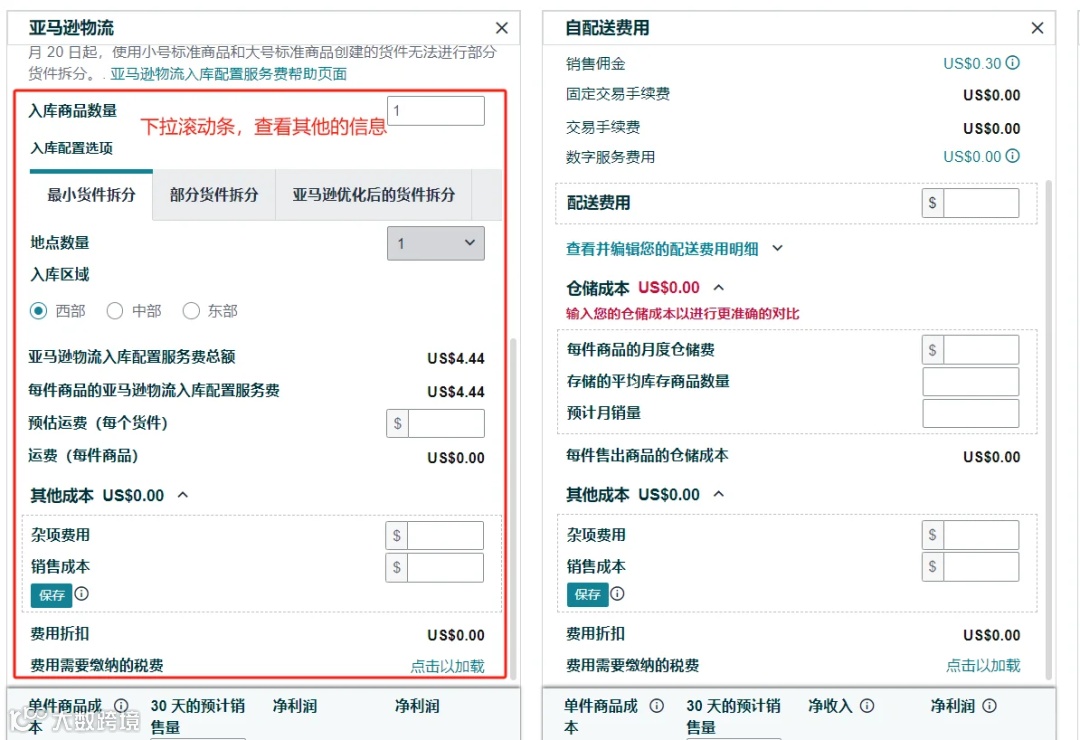Collapse 其他成本 section in 自配送费用 panel
Viewport: 1080px width, 740px height.
coord(718,494)
